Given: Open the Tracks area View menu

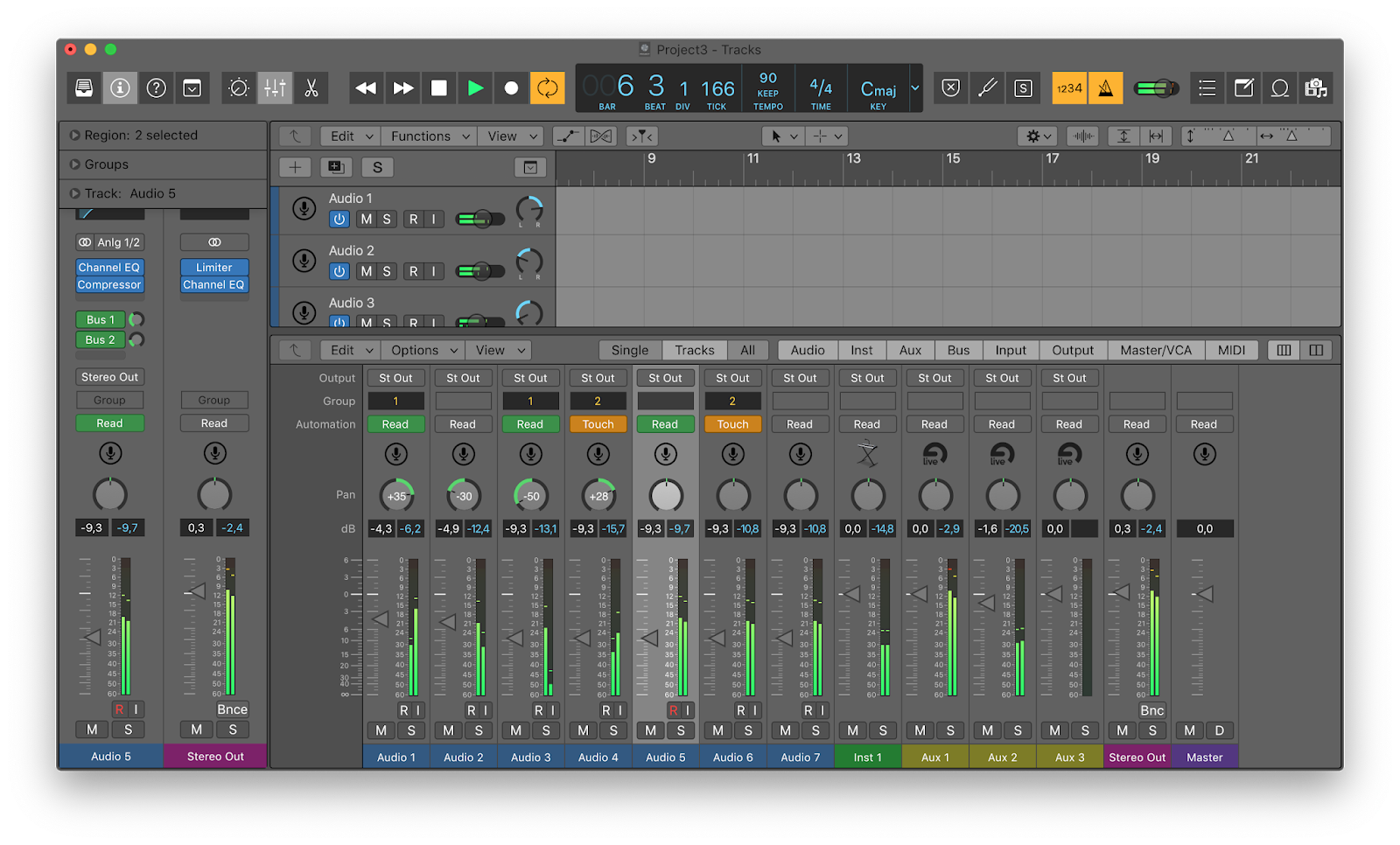Looking at the screenshot, I should [511, 136].
